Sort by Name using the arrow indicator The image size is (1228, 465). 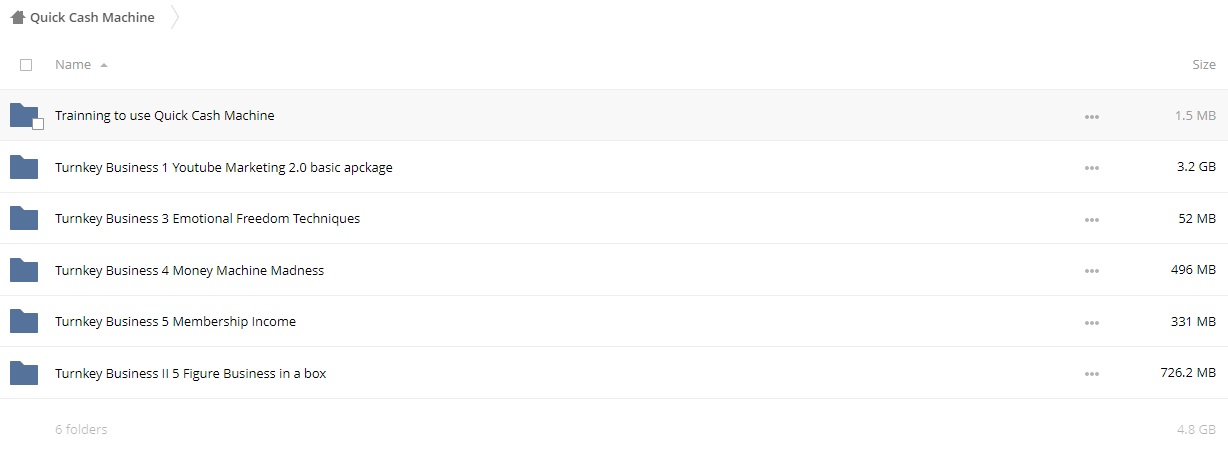pos(104,65)
